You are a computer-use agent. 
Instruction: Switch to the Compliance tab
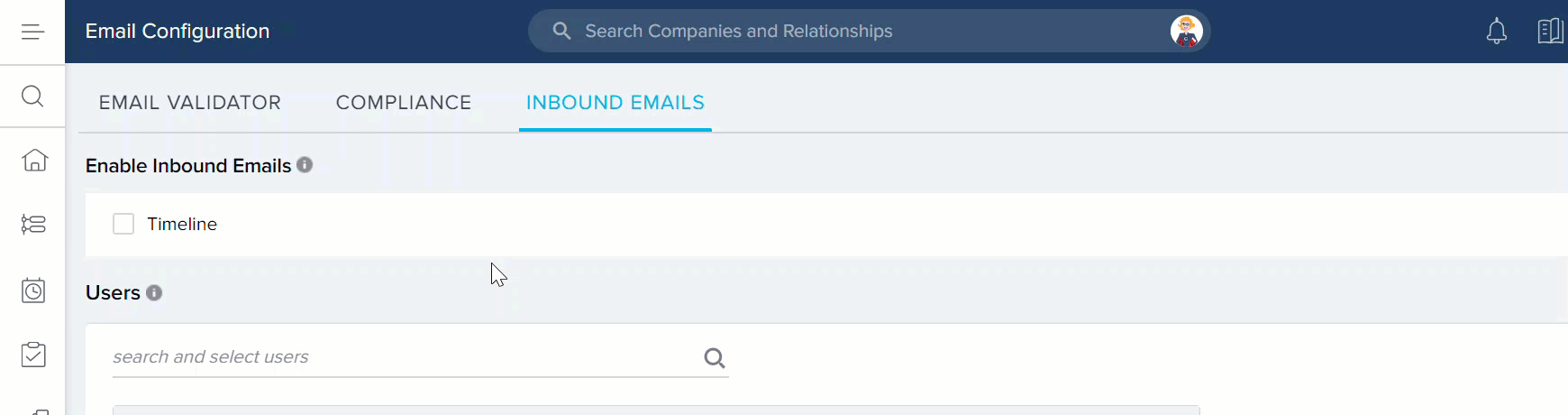pos(404,103)
